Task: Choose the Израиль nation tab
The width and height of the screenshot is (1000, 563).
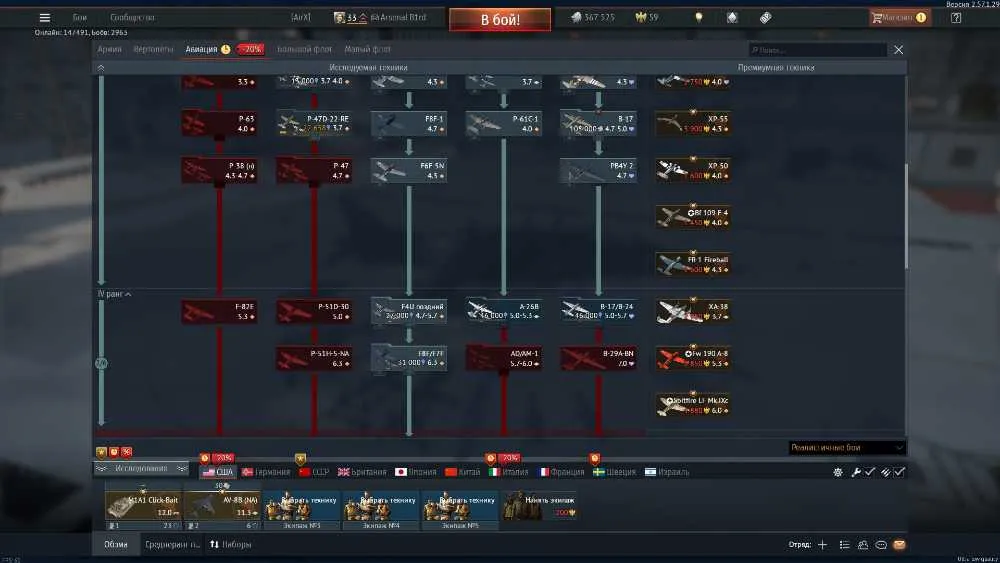Action: coord(666,472)
